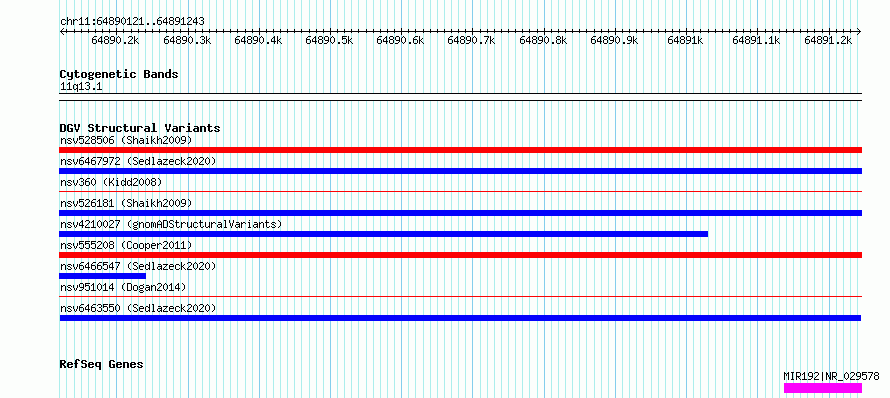The height and width of the screenshot is (398, 890).
Task: Click the red bar under nsv555208
Action: pos(460,255)
